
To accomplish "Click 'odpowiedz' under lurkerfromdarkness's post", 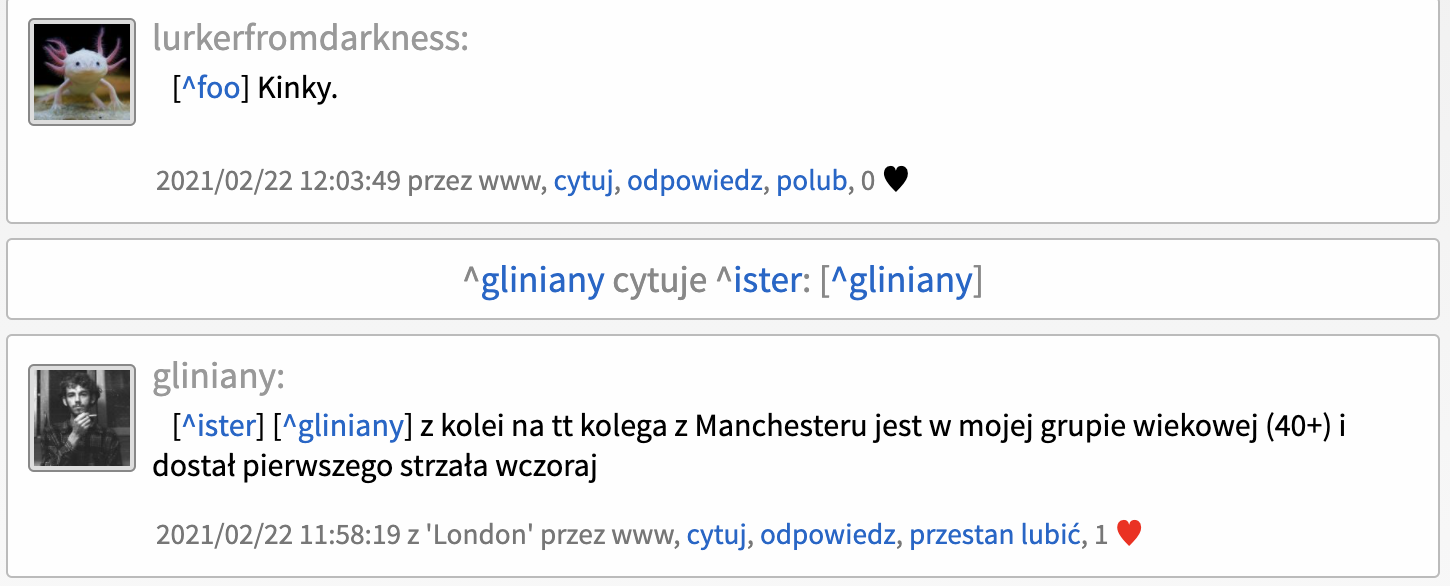I will click(694, 182).
